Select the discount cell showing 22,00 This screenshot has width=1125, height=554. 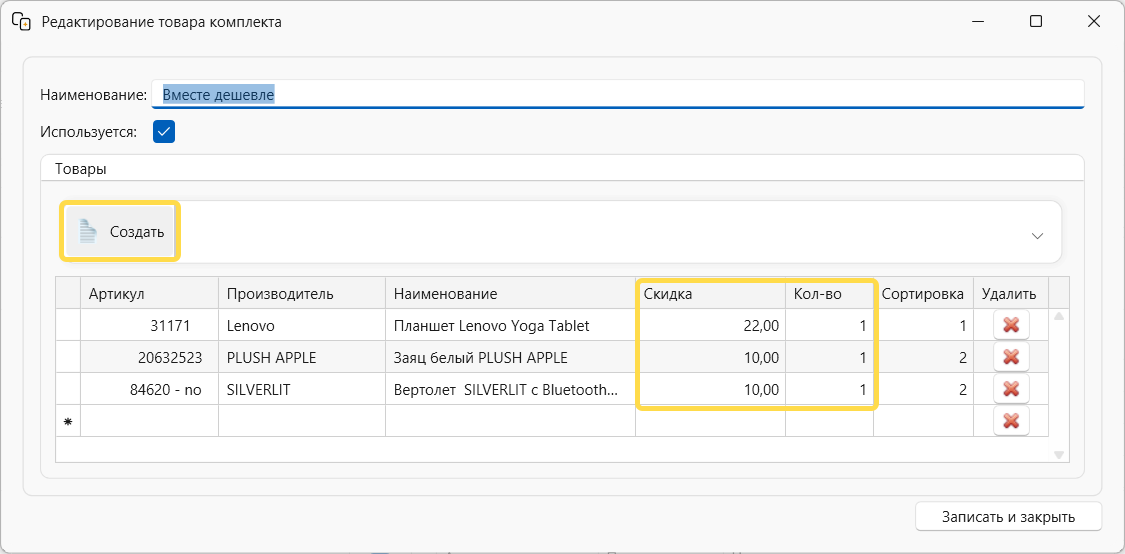[x=710, y=325]
